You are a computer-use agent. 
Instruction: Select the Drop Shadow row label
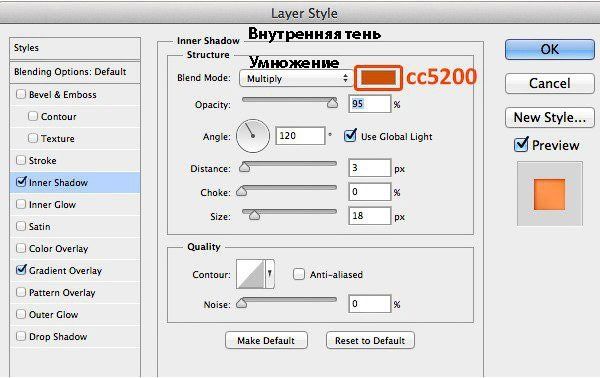[x=58, y=336]
